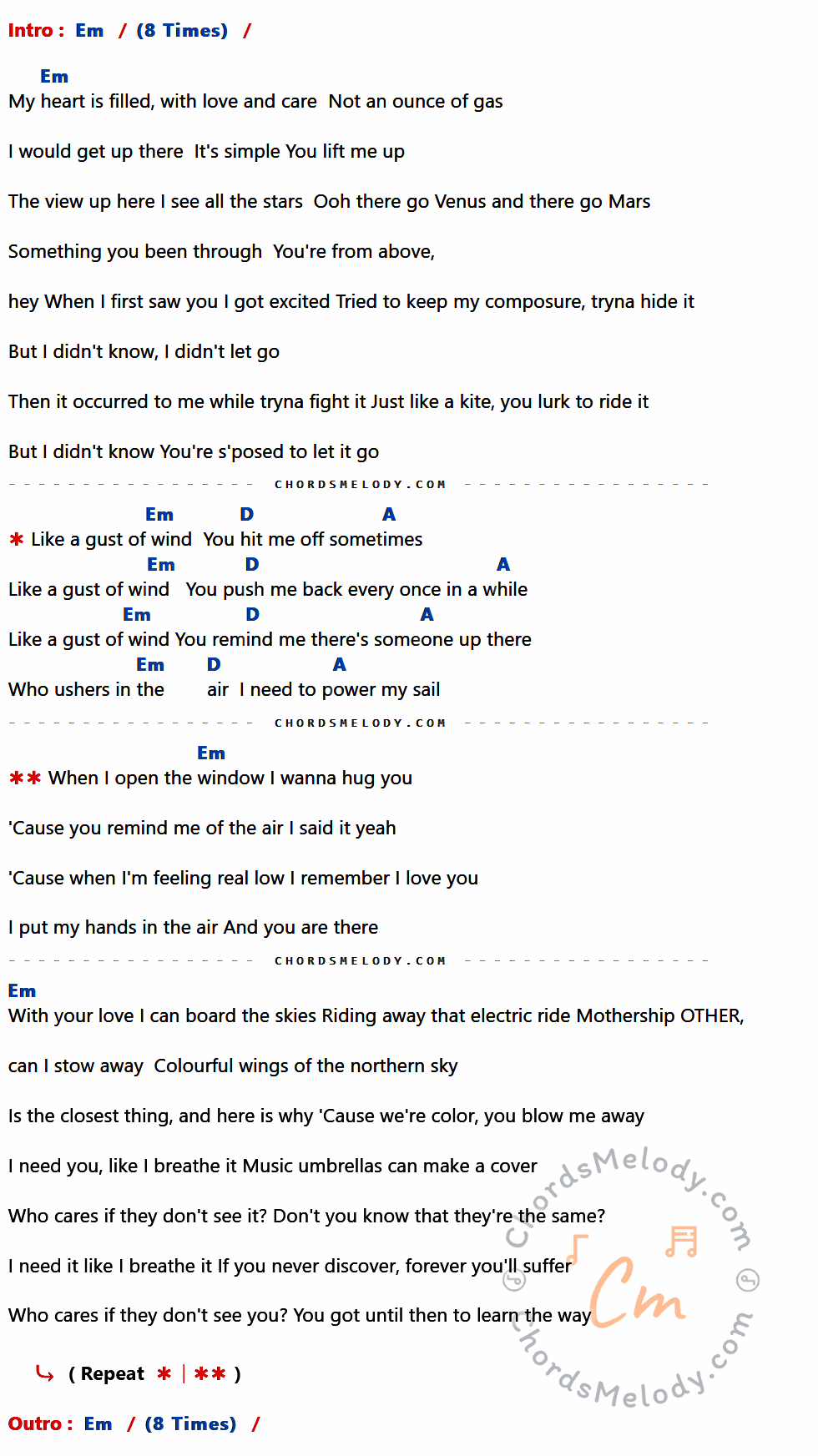Screen dimensions: 818x1456
Task: Click the double red asterisk before 'When I open'
Action: 25,778
